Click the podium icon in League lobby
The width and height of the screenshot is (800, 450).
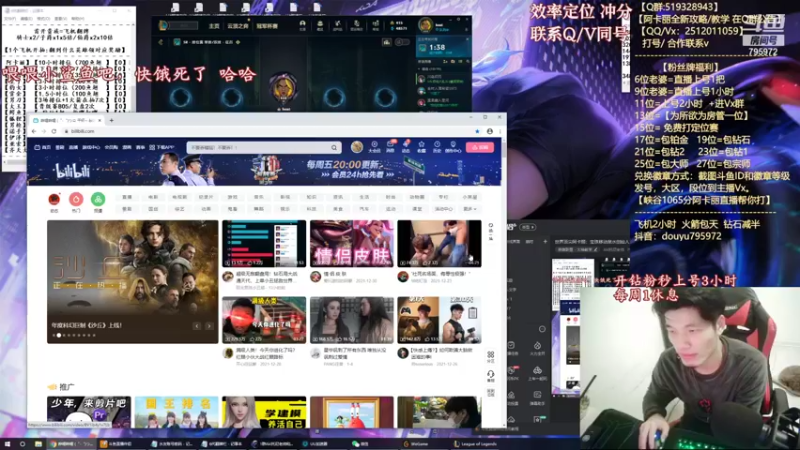tap(387, 42)
